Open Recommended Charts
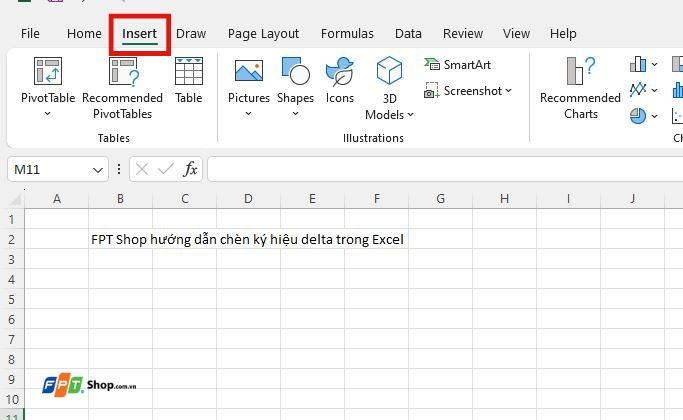 [580, 88]
